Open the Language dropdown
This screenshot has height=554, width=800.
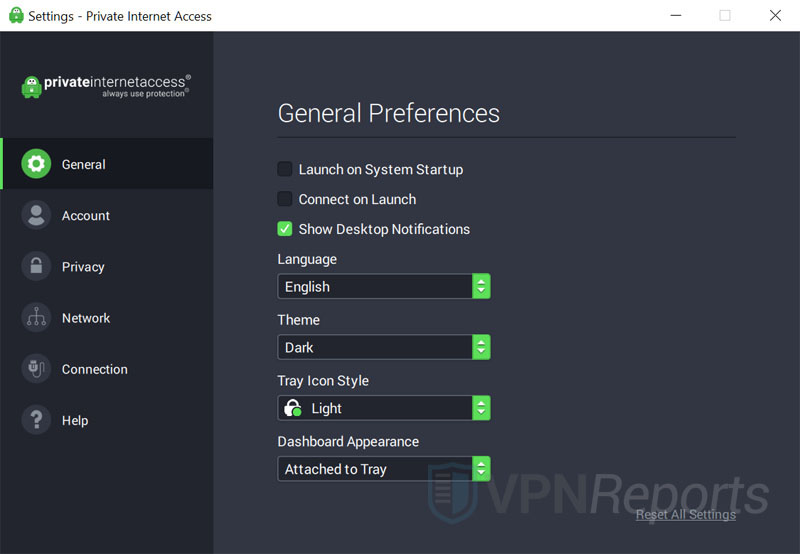pos(383,287)
